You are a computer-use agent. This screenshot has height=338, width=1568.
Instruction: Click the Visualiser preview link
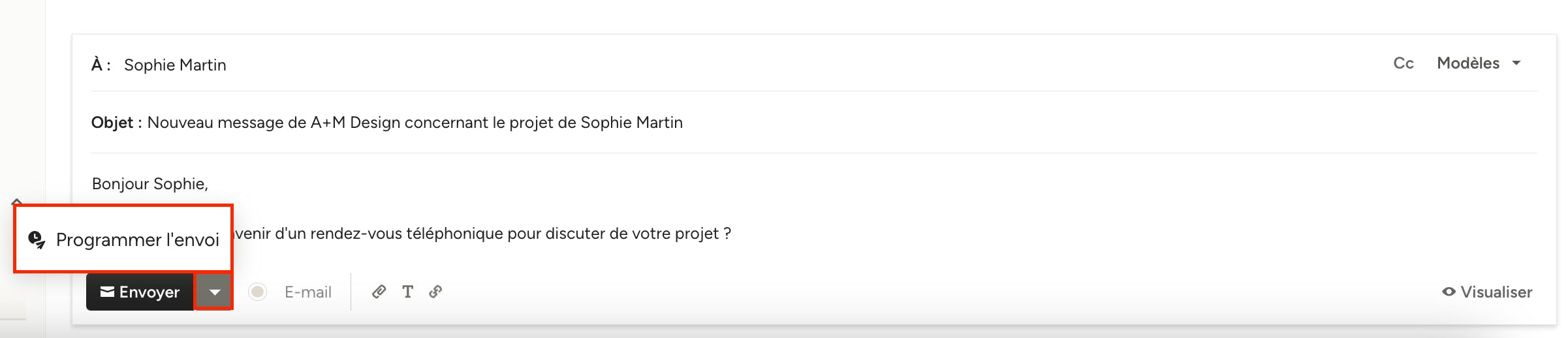(x=1496, y=292)
